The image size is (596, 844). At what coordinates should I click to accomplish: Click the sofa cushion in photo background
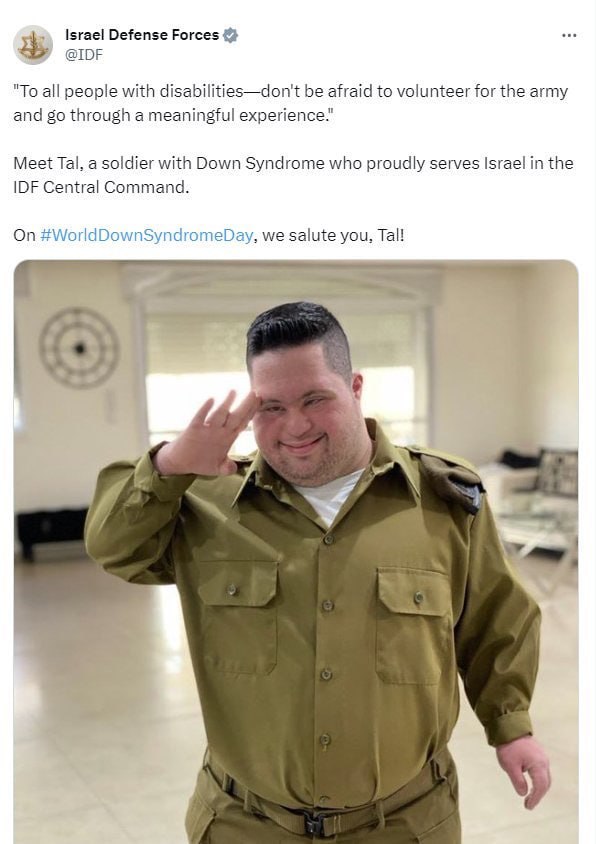(557, 472)
